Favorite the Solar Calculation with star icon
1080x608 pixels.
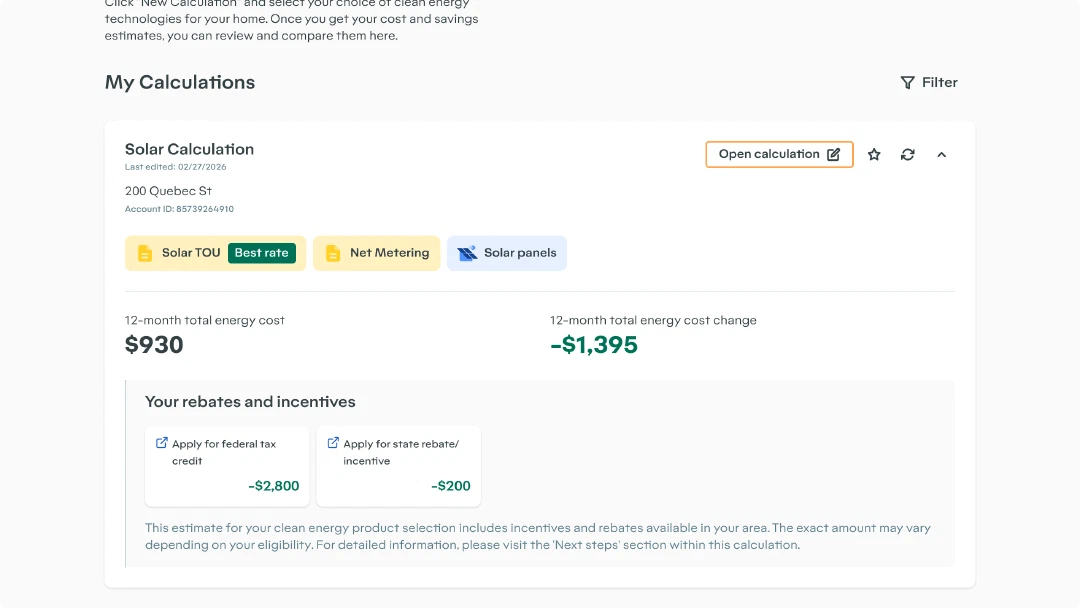coord(874,154)
